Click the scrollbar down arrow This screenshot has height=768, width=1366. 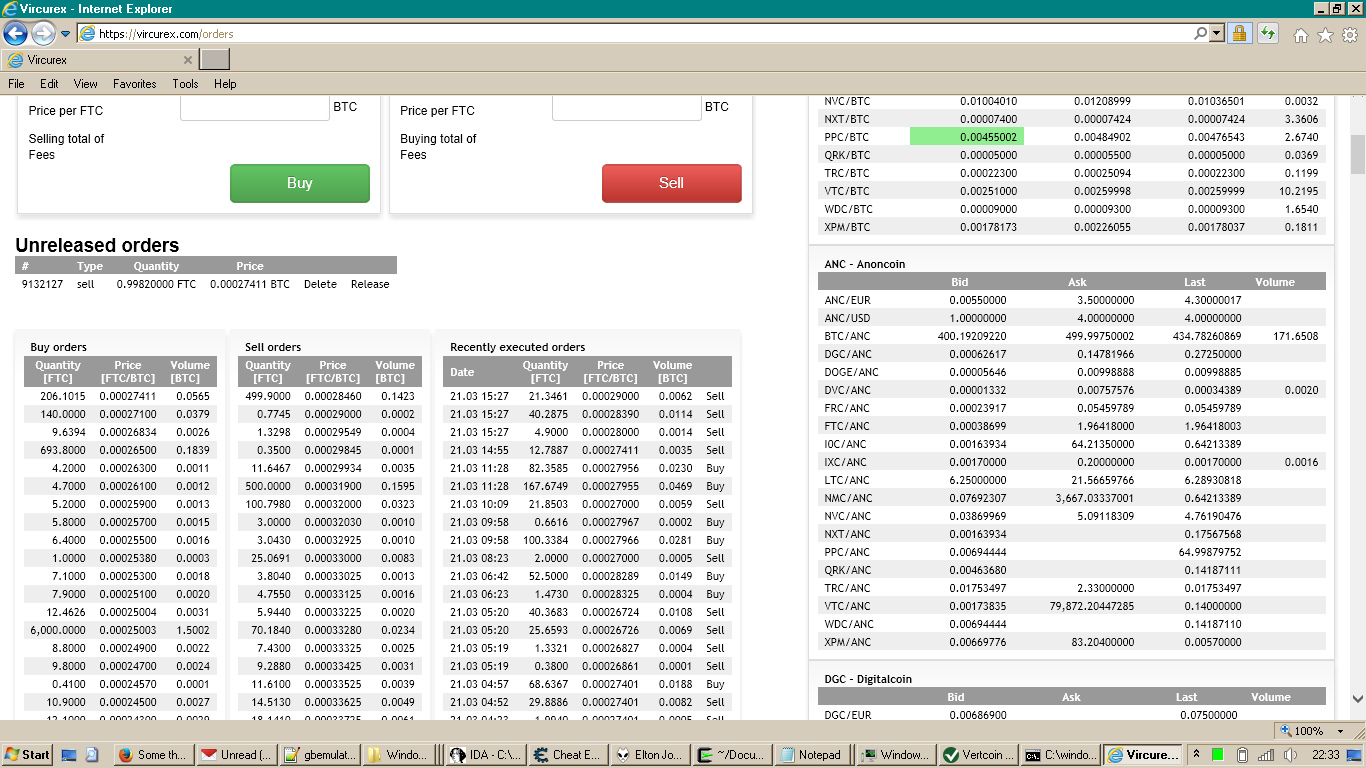[1357, 699]
